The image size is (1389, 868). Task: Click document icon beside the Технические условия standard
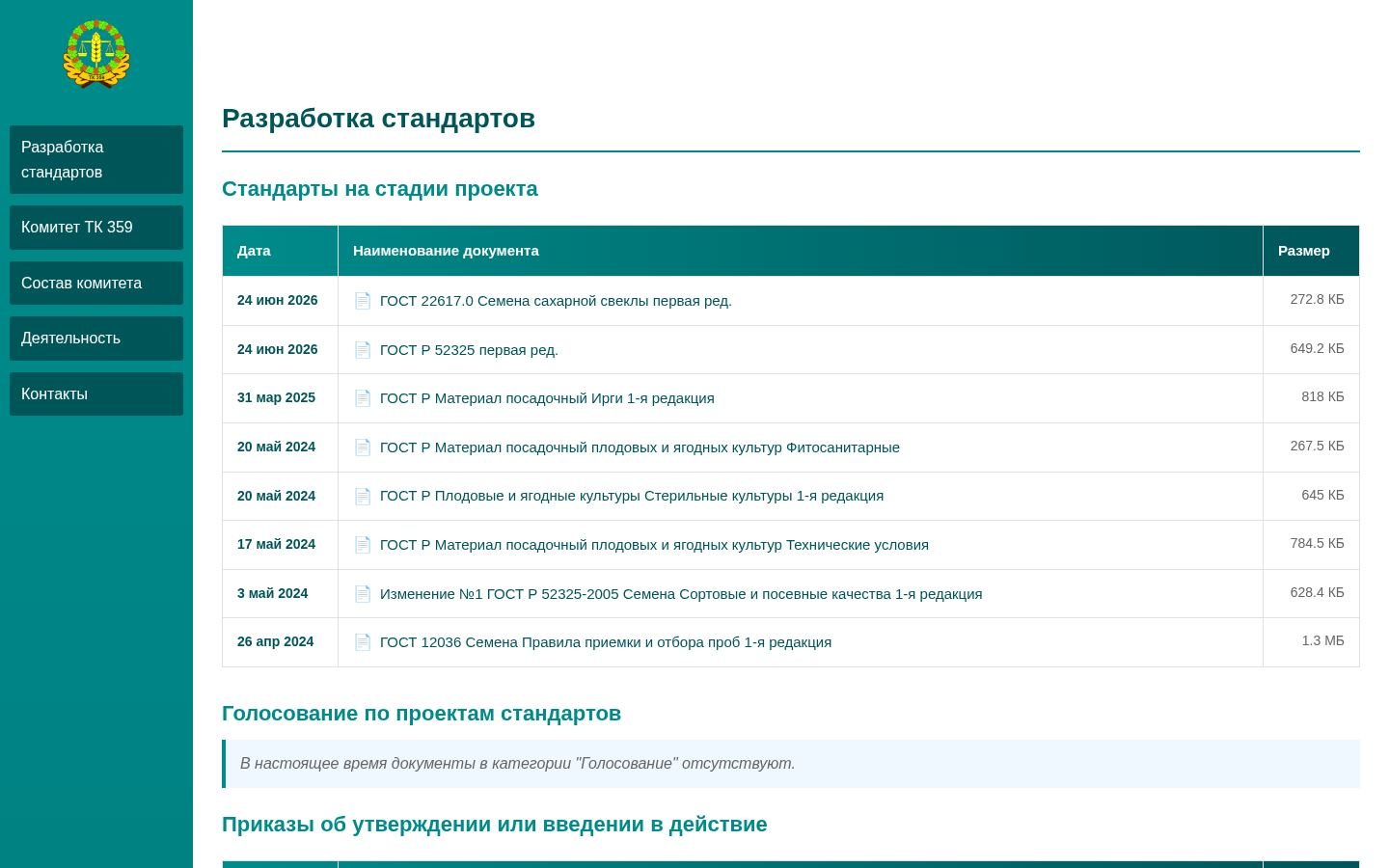point(363,545)
